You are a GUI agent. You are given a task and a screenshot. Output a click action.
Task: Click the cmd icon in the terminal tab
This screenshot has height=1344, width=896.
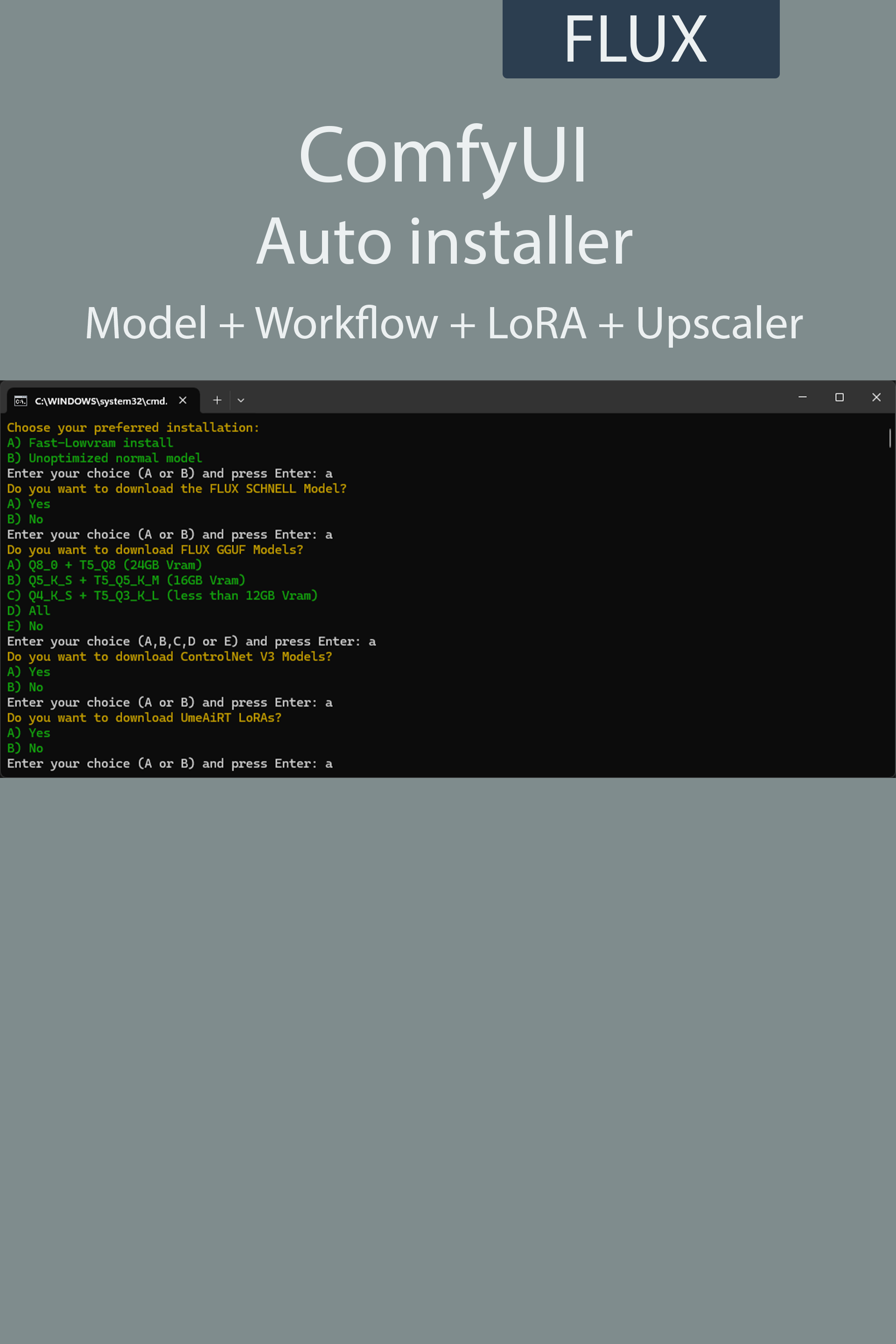[x=21, y=401]
